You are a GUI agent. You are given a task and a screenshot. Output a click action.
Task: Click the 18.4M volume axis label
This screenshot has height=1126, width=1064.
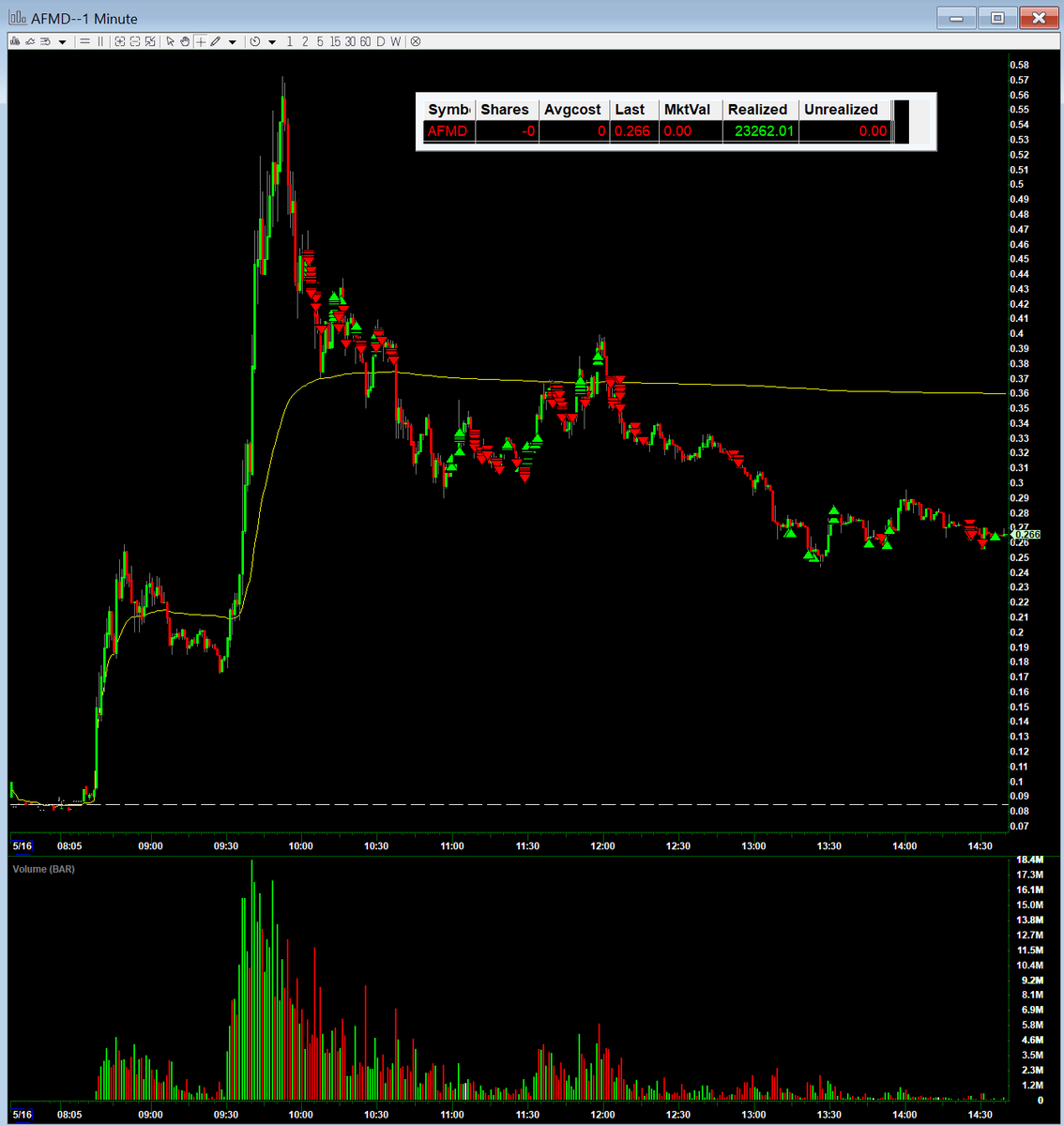pyautogui.click(x=1029, y=860)
